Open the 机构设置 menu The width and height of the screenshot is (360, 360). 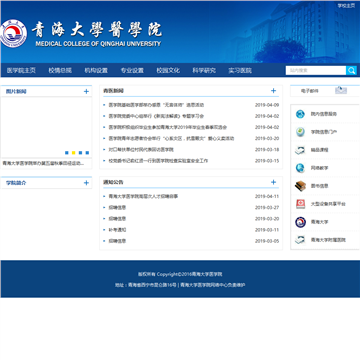point(96,71)
